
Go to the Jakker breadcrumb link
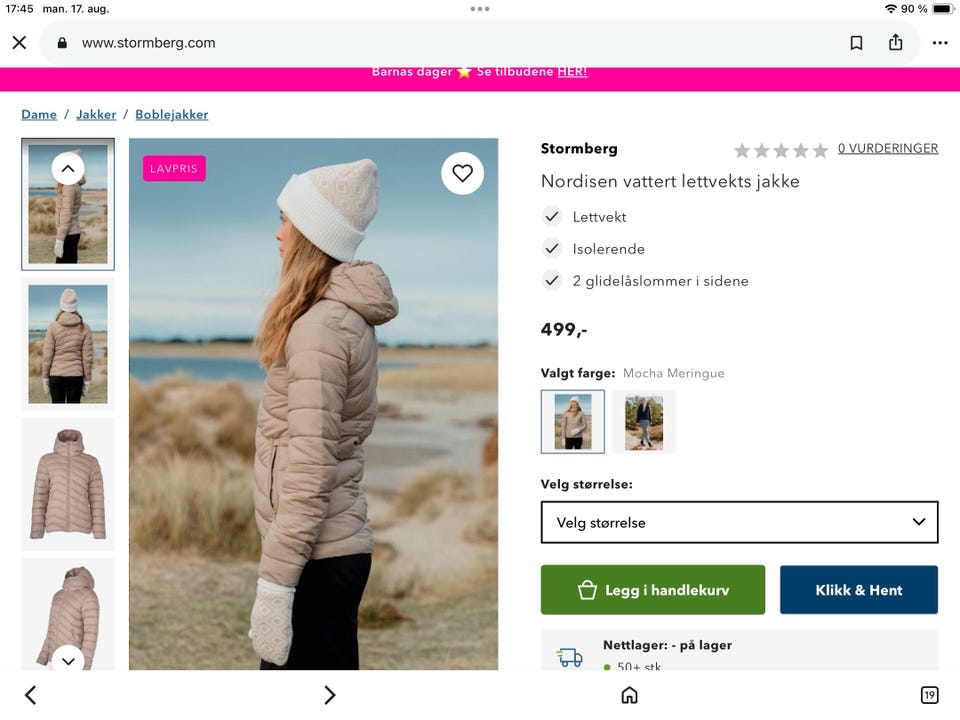96,114
